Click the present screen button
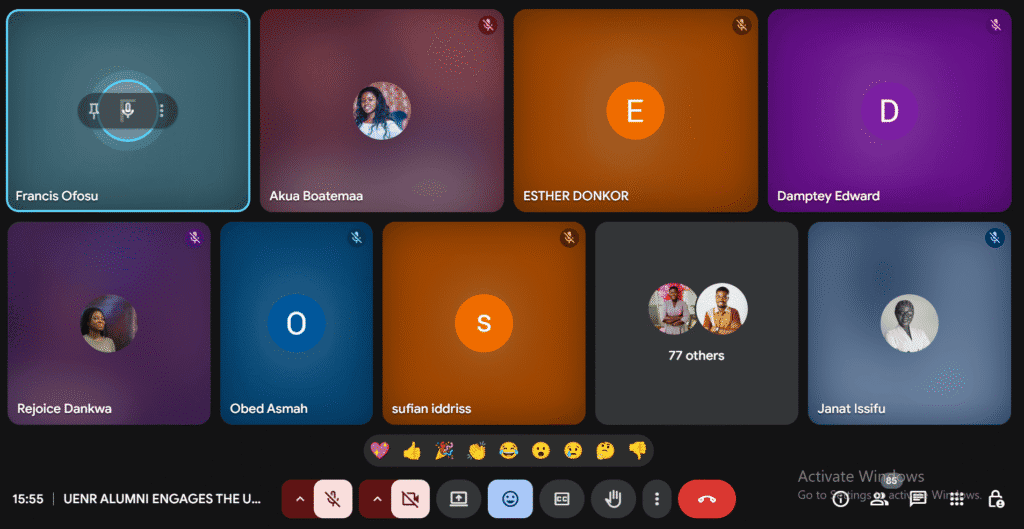Screen dimensions: 1024x529 pos(458,498)
